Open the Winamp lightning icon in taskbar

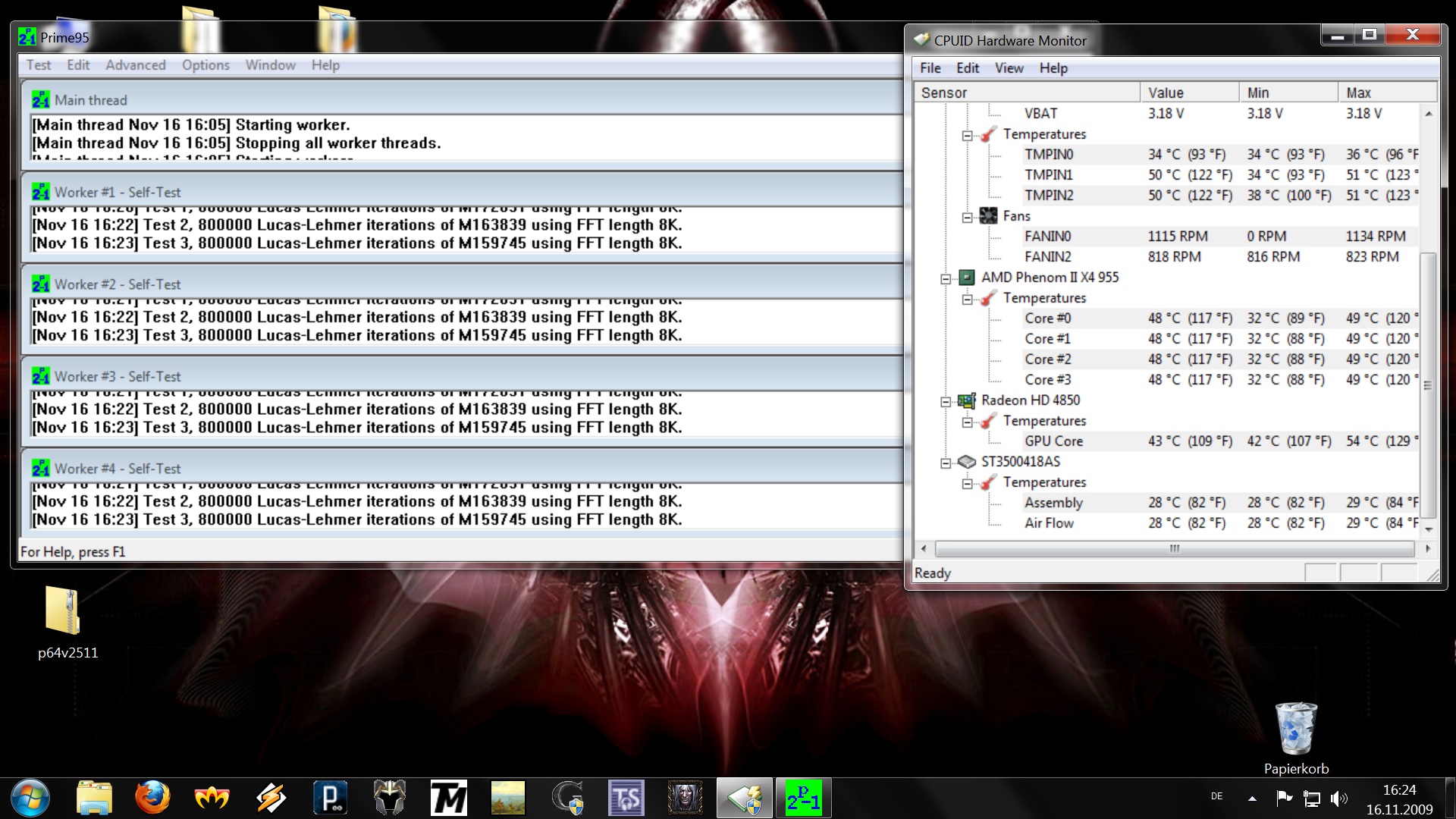(x=271, y=798)
